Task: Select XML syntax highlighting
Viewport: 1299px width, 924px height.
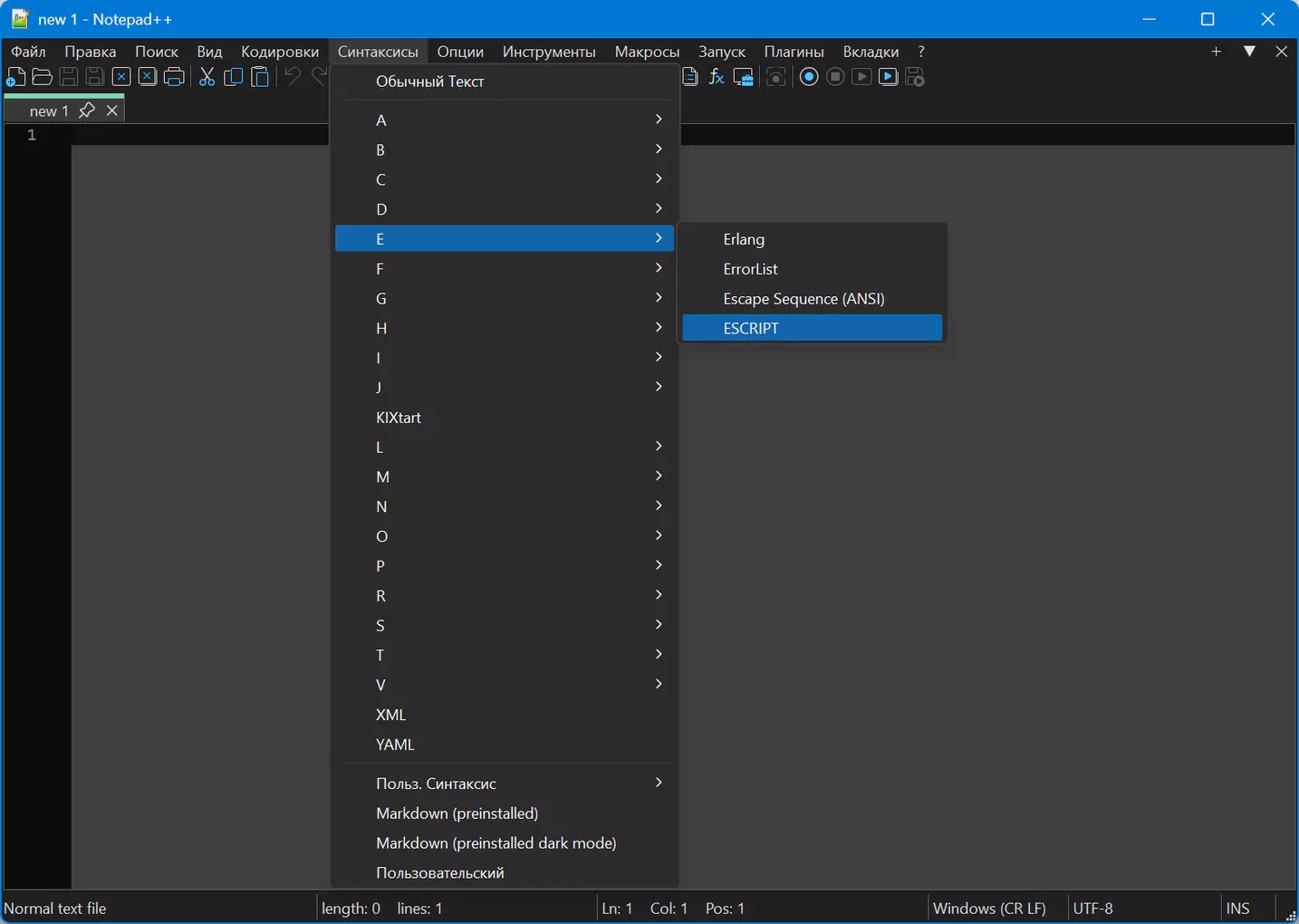Action: coord(505,714)
